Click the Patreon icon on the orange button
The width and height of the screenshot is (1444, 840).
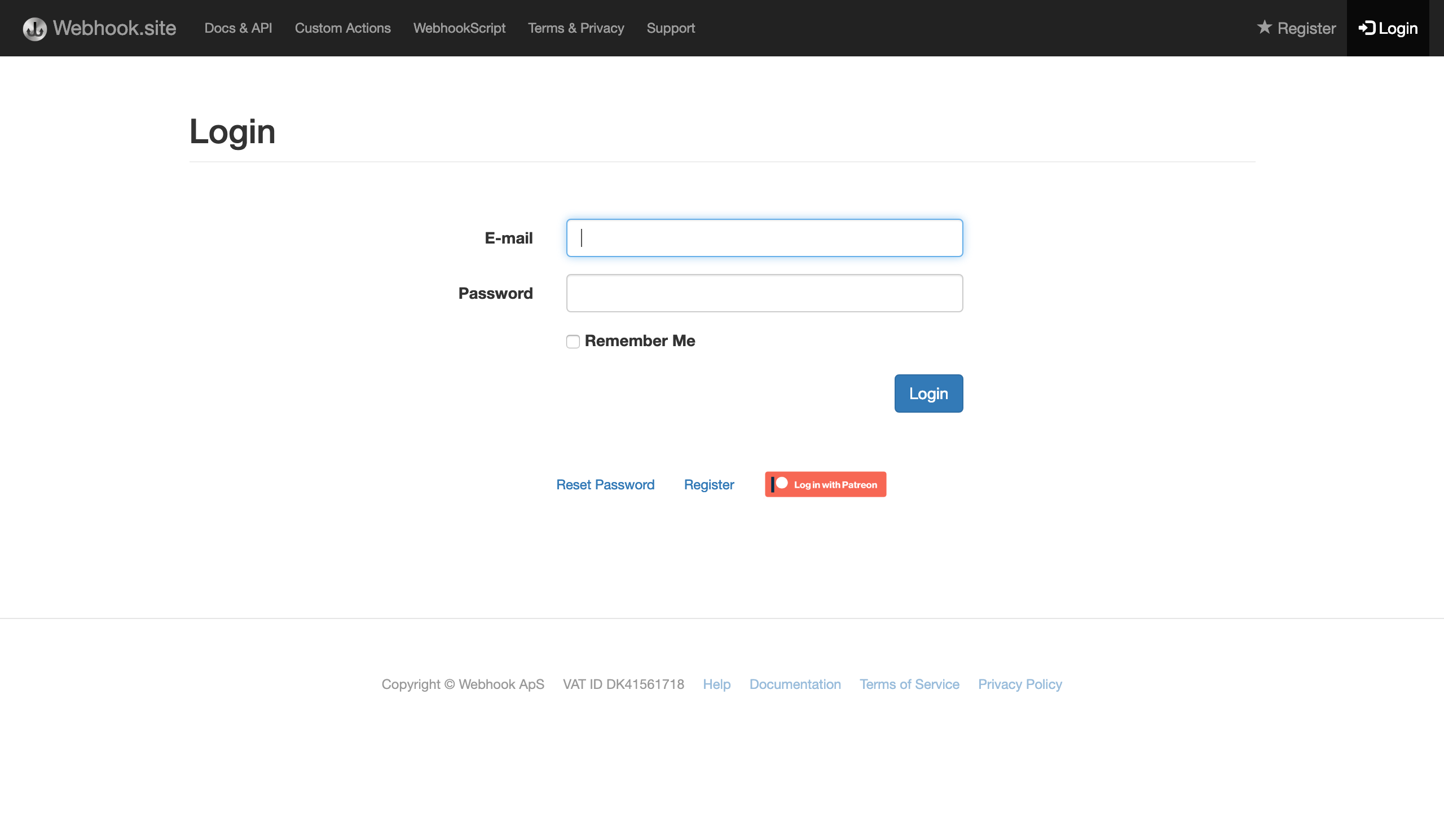[780, 484]
